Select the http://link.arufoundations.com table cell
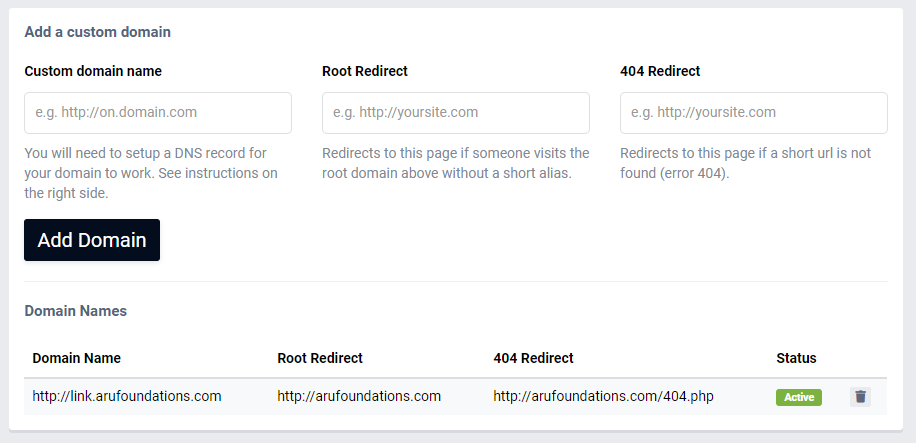 click(x=127, y=396)
